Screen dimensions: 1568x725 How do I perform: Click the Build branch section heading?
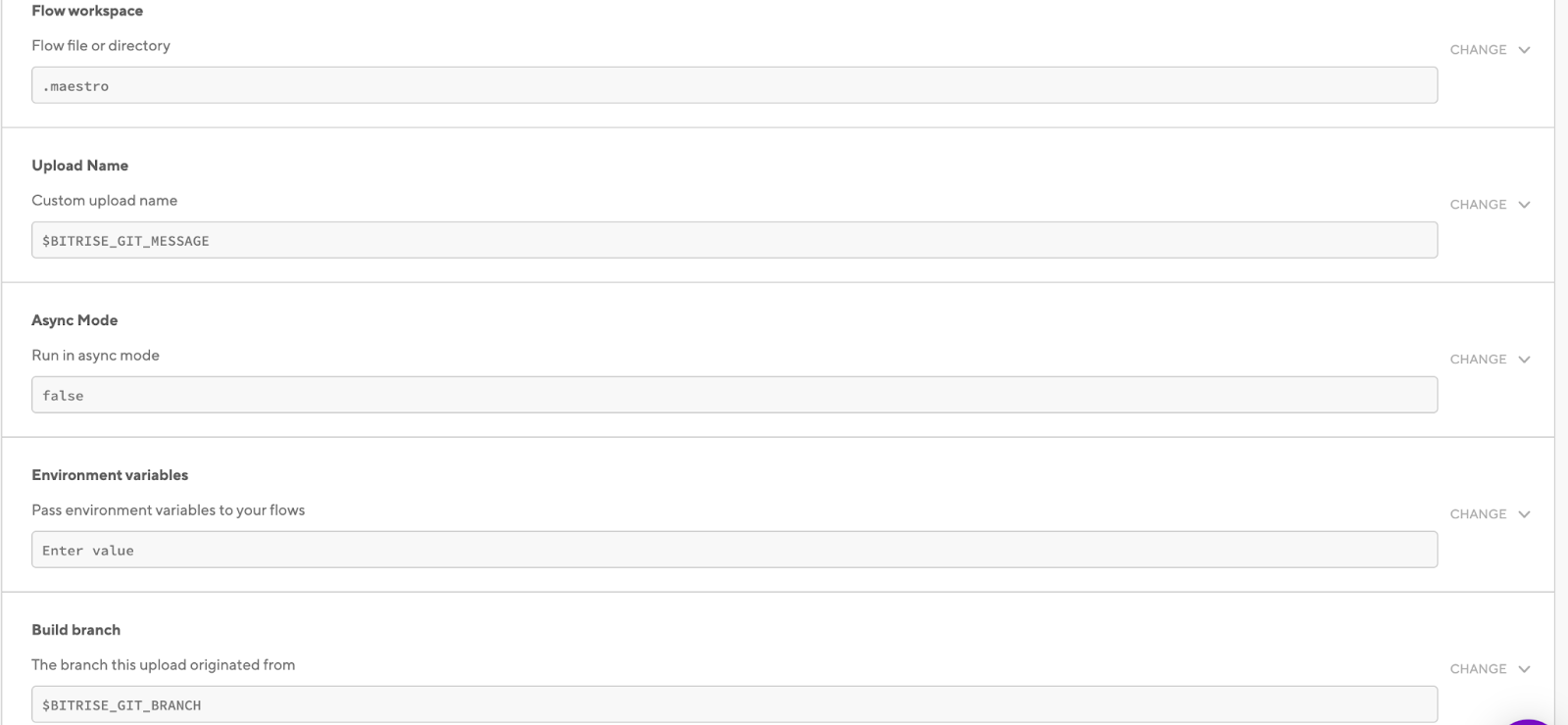(76, 629)
